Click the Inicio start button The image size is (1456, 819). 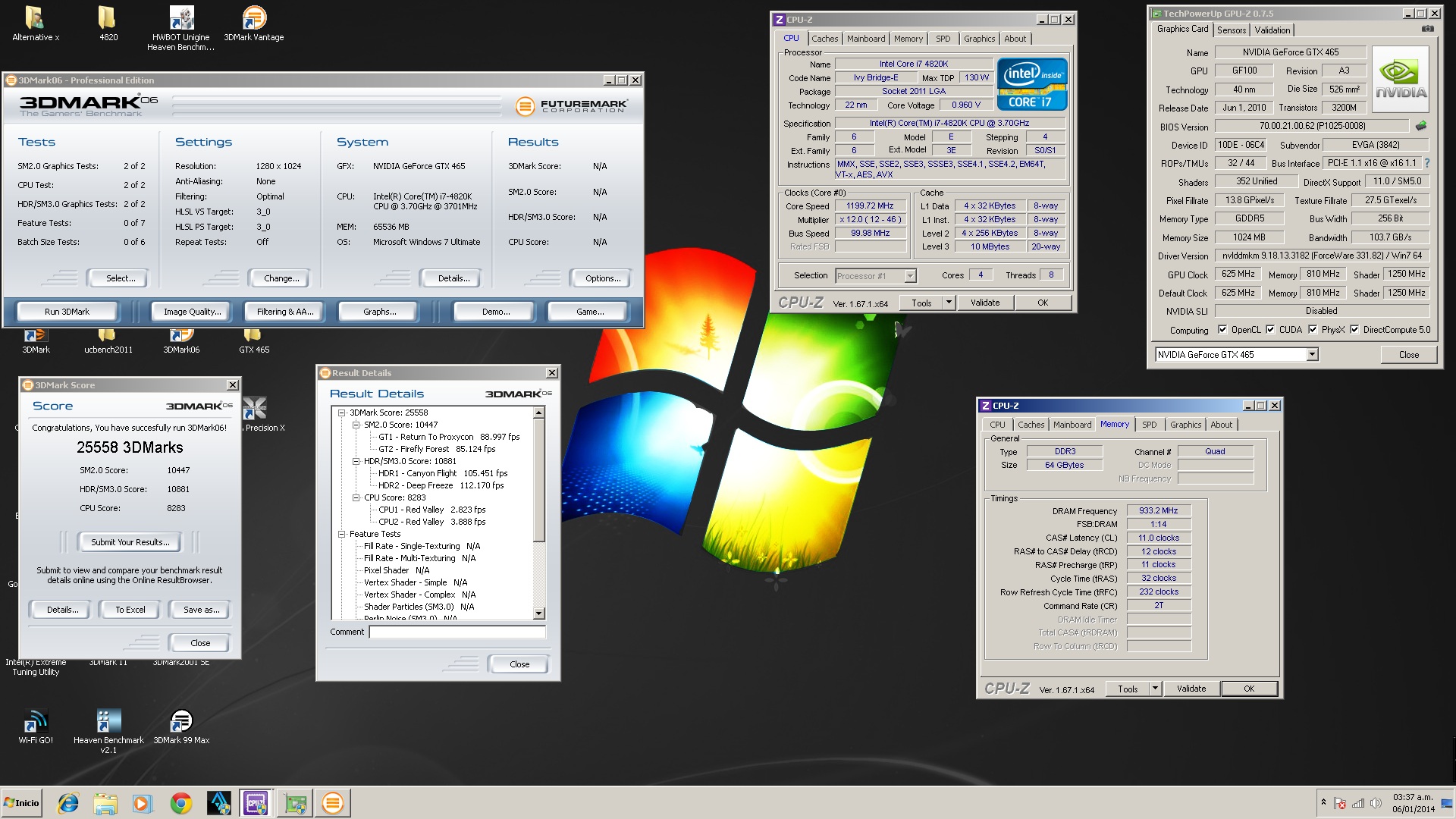pos(21,803)
